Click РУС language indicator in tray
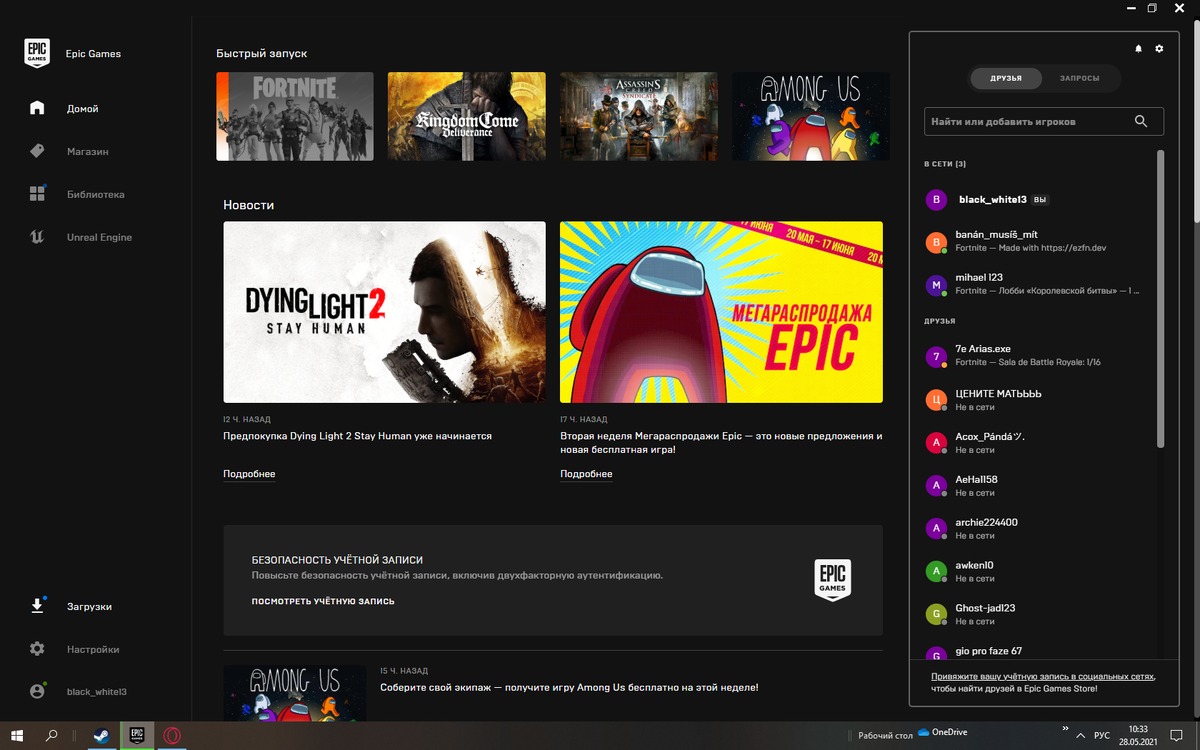This screenshot has height=750, width=1200. tap(1101, 735)
